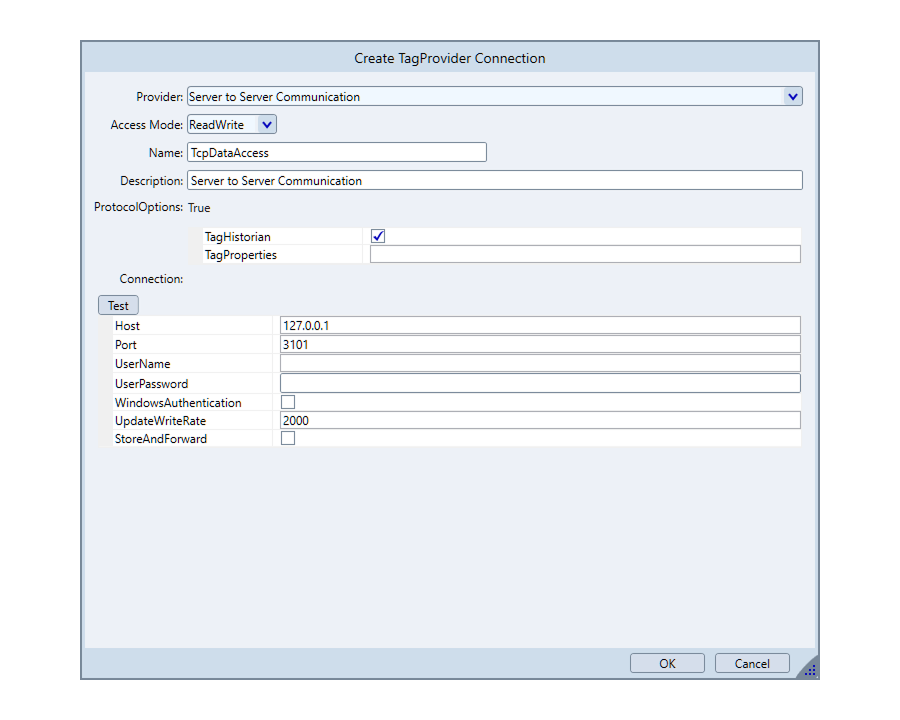Enable the WindowsAuthentication checkbox
This screenshot has width=900, height=720.
pos(288,402)
